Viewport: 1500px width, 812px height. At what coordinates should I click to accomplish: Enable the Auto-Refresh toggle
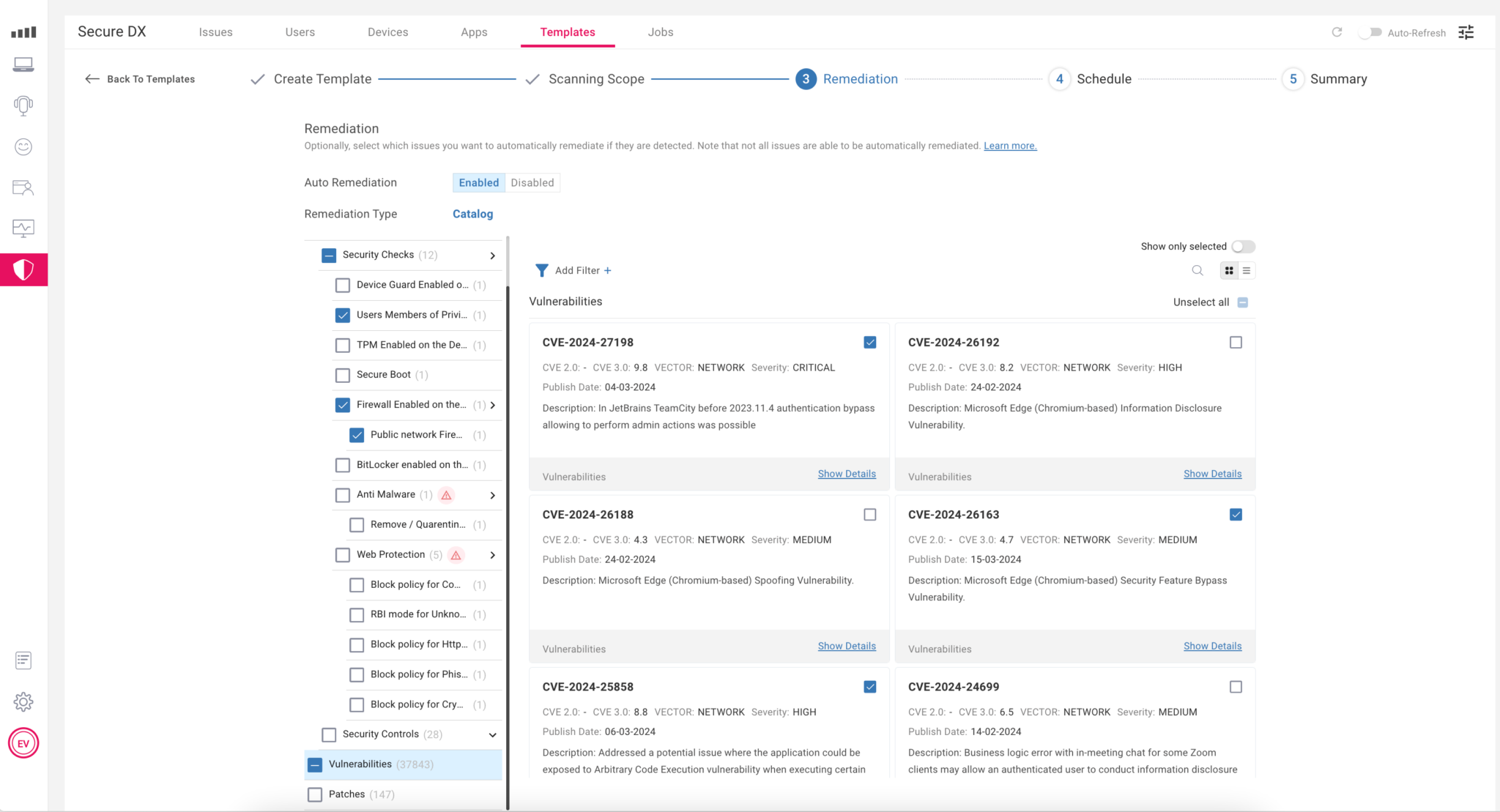pyautogui.click(x=1370, y=32)
